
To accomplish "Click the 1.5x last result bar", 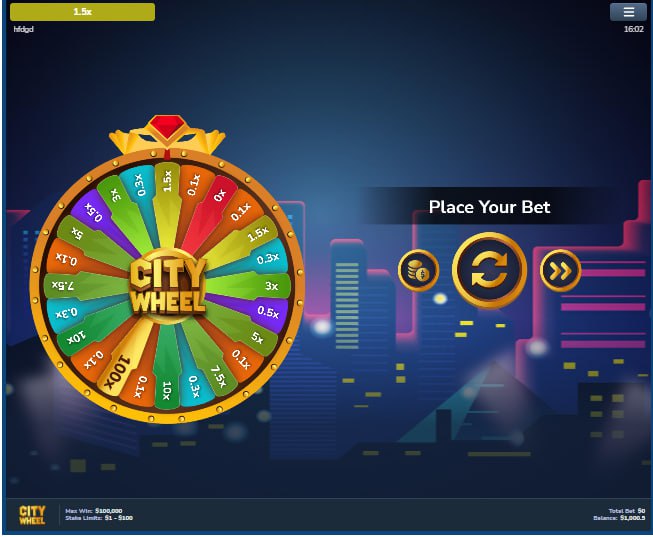I will (82, 12).
